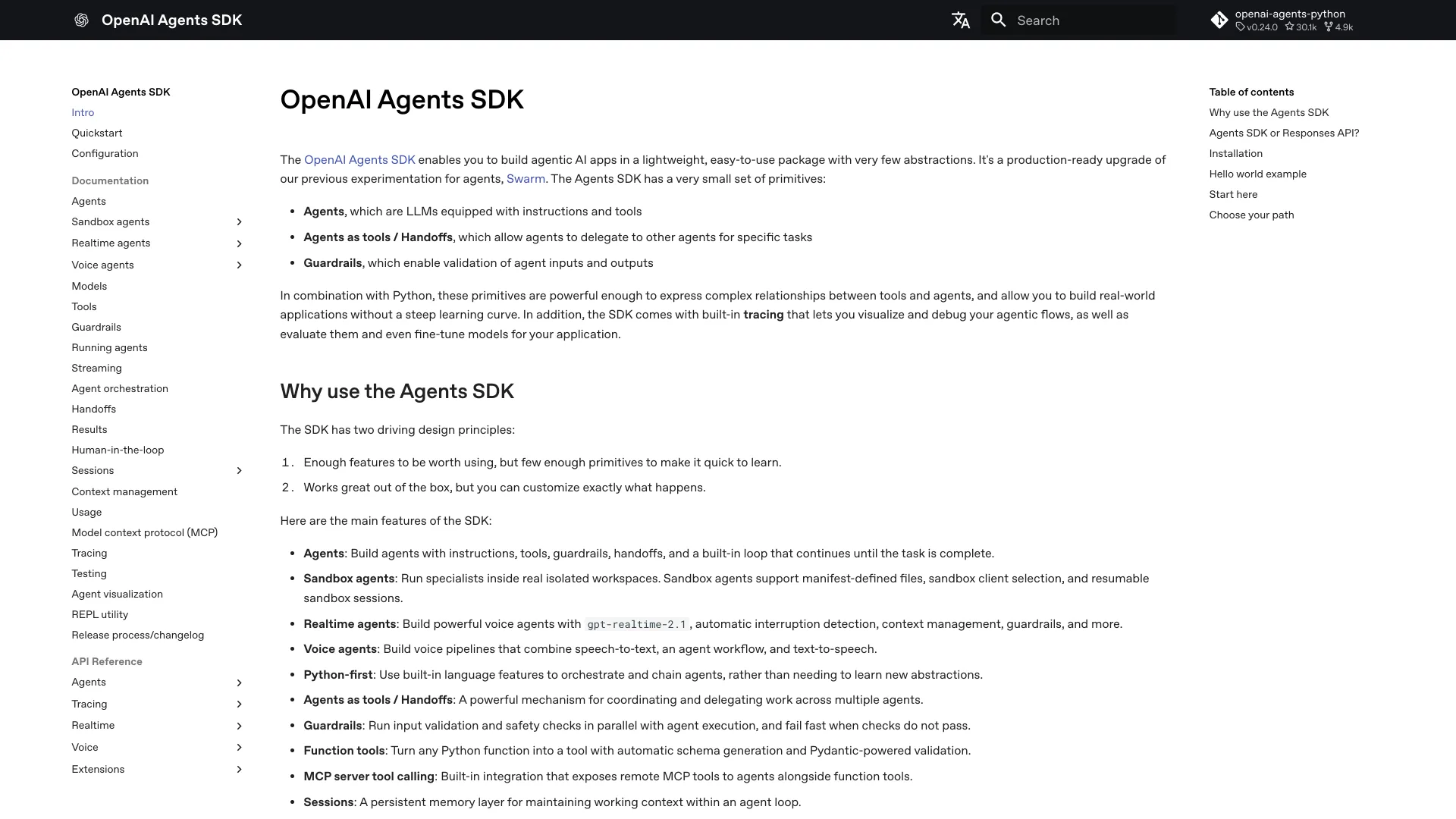Jump to Installation in table of contents
Screen dimensions: 1456x819
[x=1235, y=153]
